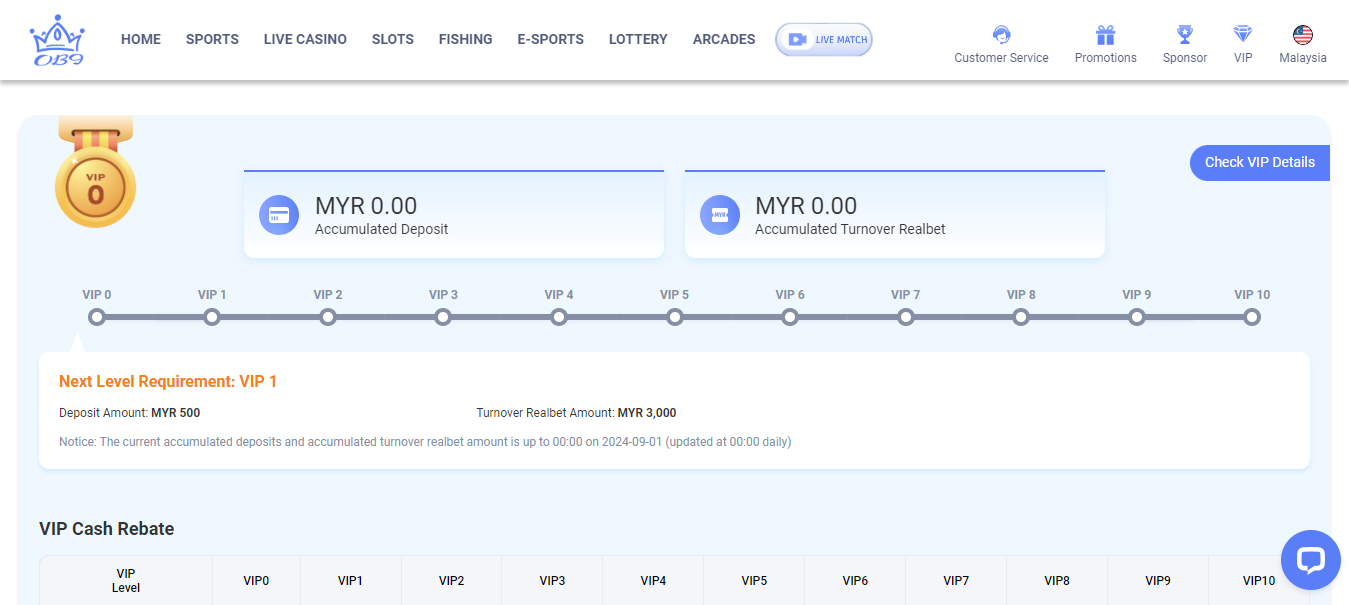
Task: Navigate to the LOTTERY page
Action: click(638, 39)
